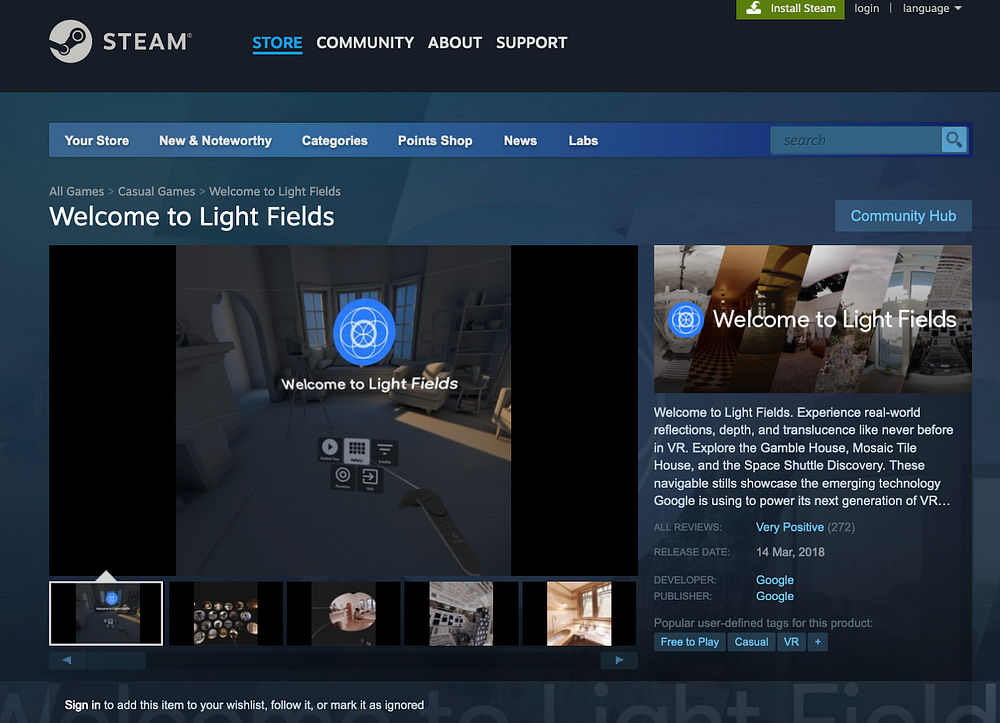Add a tag with plus button
Image resolution: width=1000 pixels, height=723 pixels.
[x=818, y=641]
